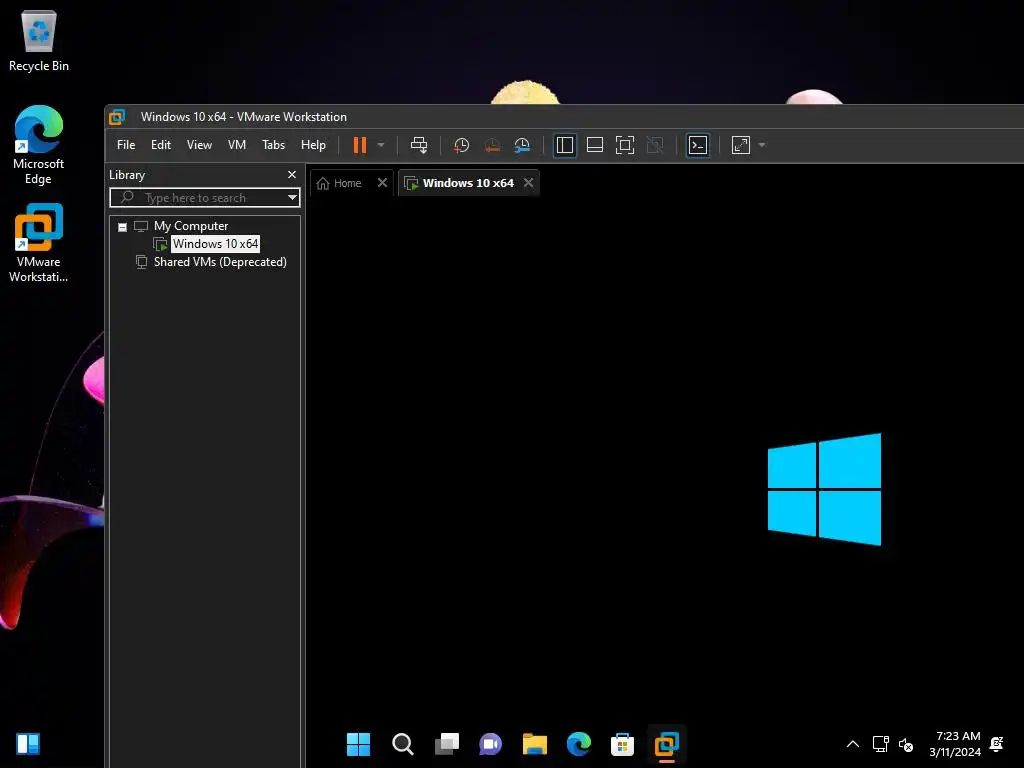Toggle the library sidebar view
The height and width of the screenshot is (768, 1024).
click(x=565, y=145)
